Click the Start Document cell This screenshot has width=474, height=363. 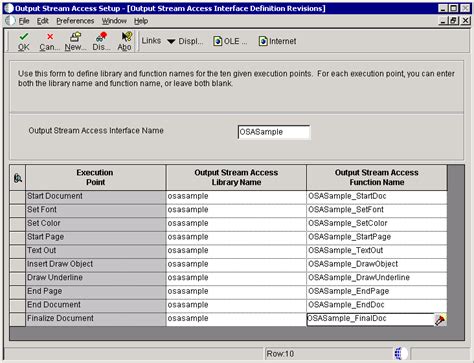(96, 197)
